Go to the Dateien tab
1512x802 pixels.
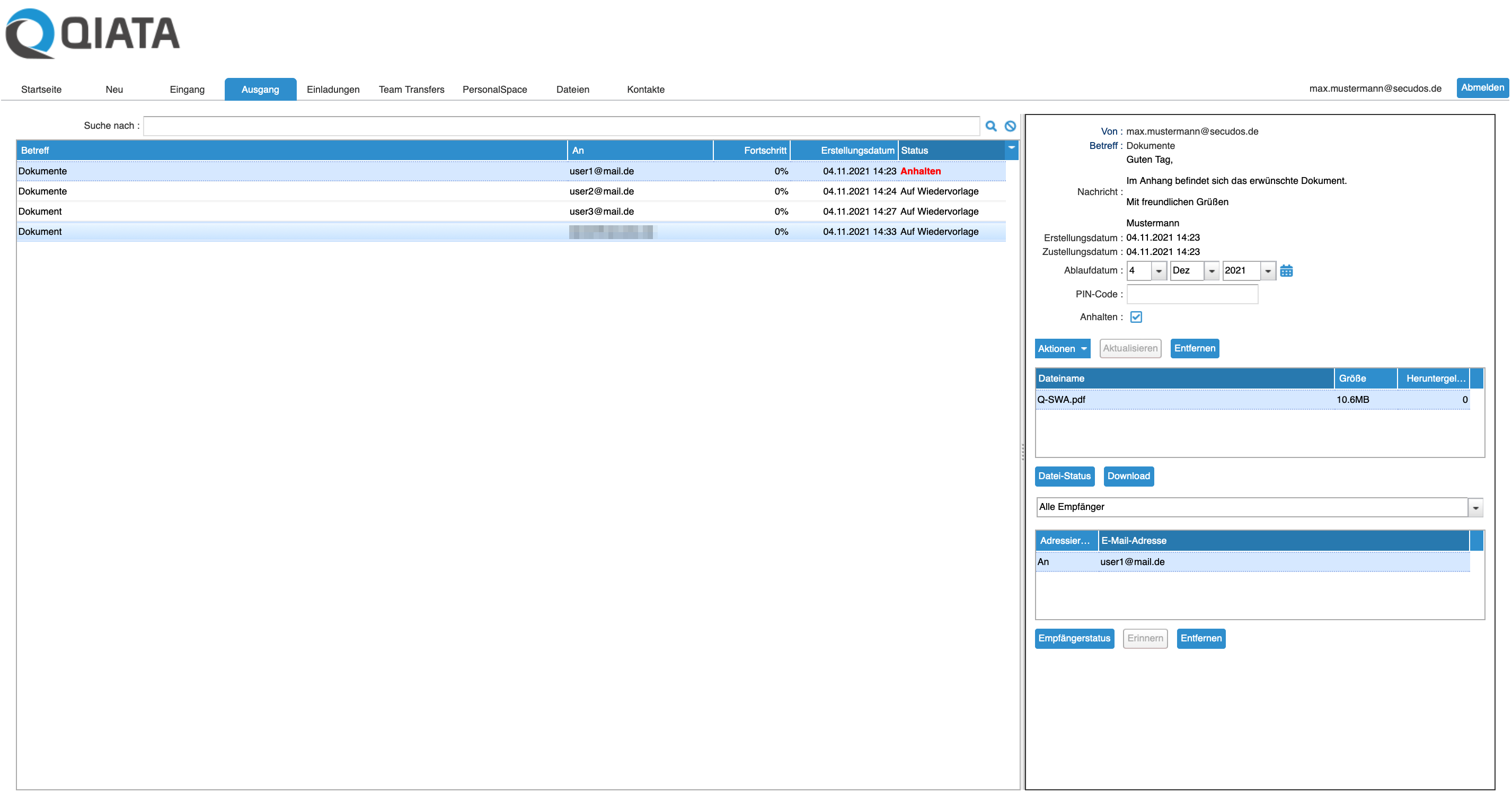(x=572, y=89)
